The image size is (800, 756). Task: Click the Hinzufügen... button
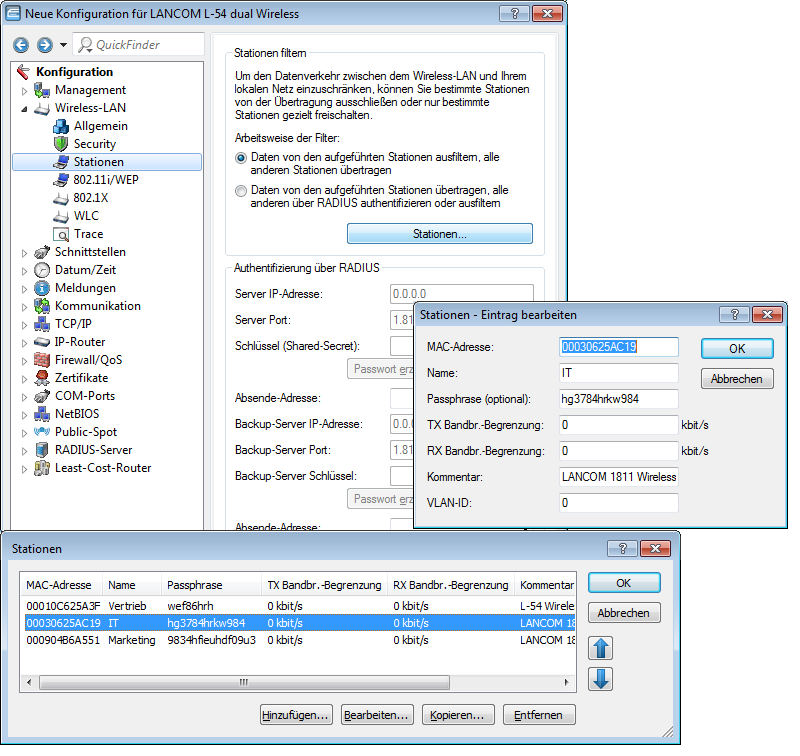pos(296,715)
